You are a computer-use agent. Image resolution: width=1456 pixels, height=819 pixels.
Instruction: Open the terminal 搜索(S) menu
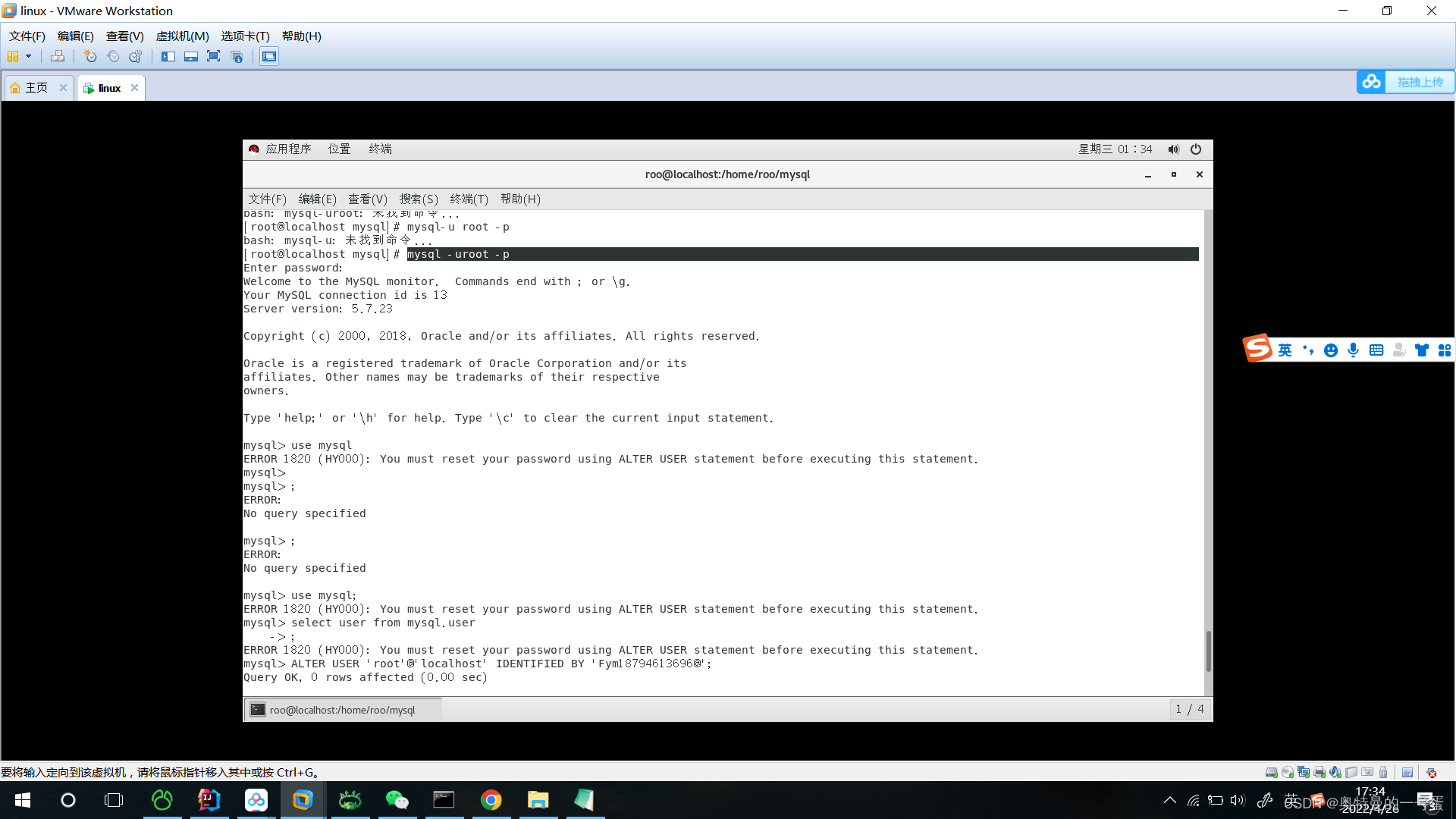click(x=419, y=199)
